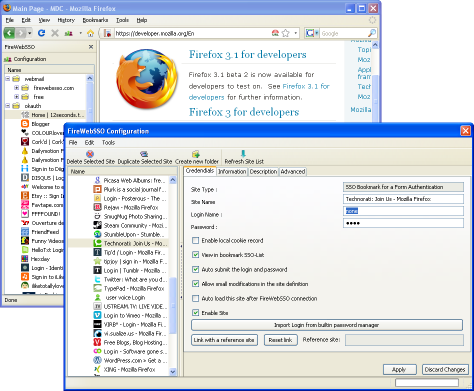Click the Configuration icon in FireWebSSO sidebar
474x391 pixels.
(x=8, y=59)
